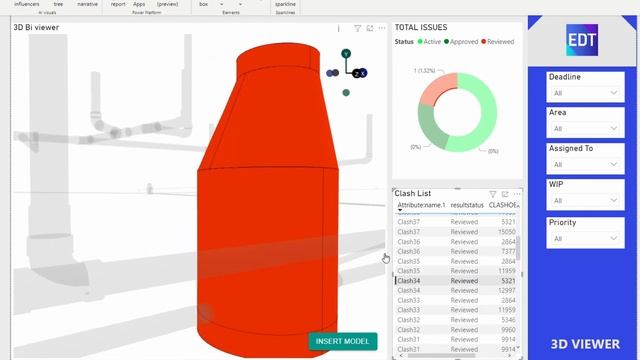Click the Active legend item

click(x=429, y=42)
